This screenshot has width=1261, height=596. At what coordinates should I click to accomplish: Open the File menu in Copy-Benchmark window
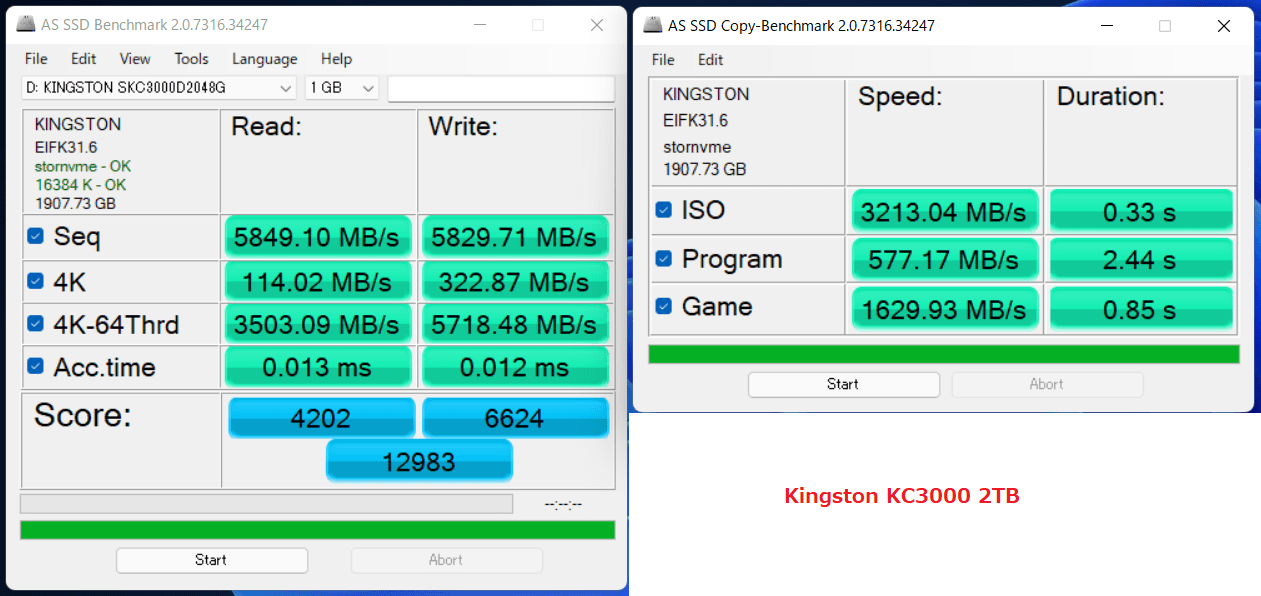[x=663, y=60]
